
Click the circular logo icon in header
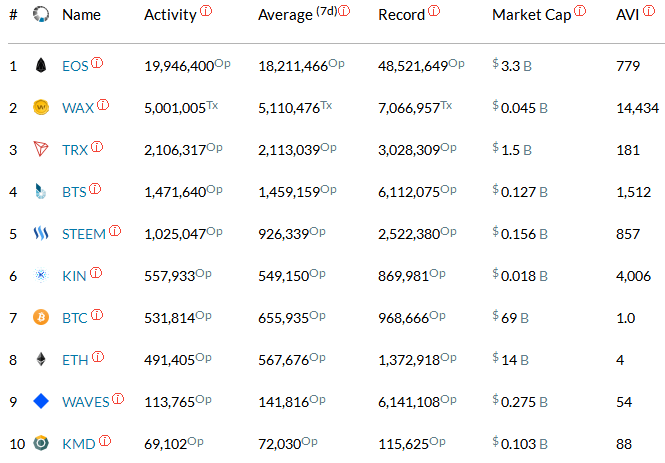(41, 14)
